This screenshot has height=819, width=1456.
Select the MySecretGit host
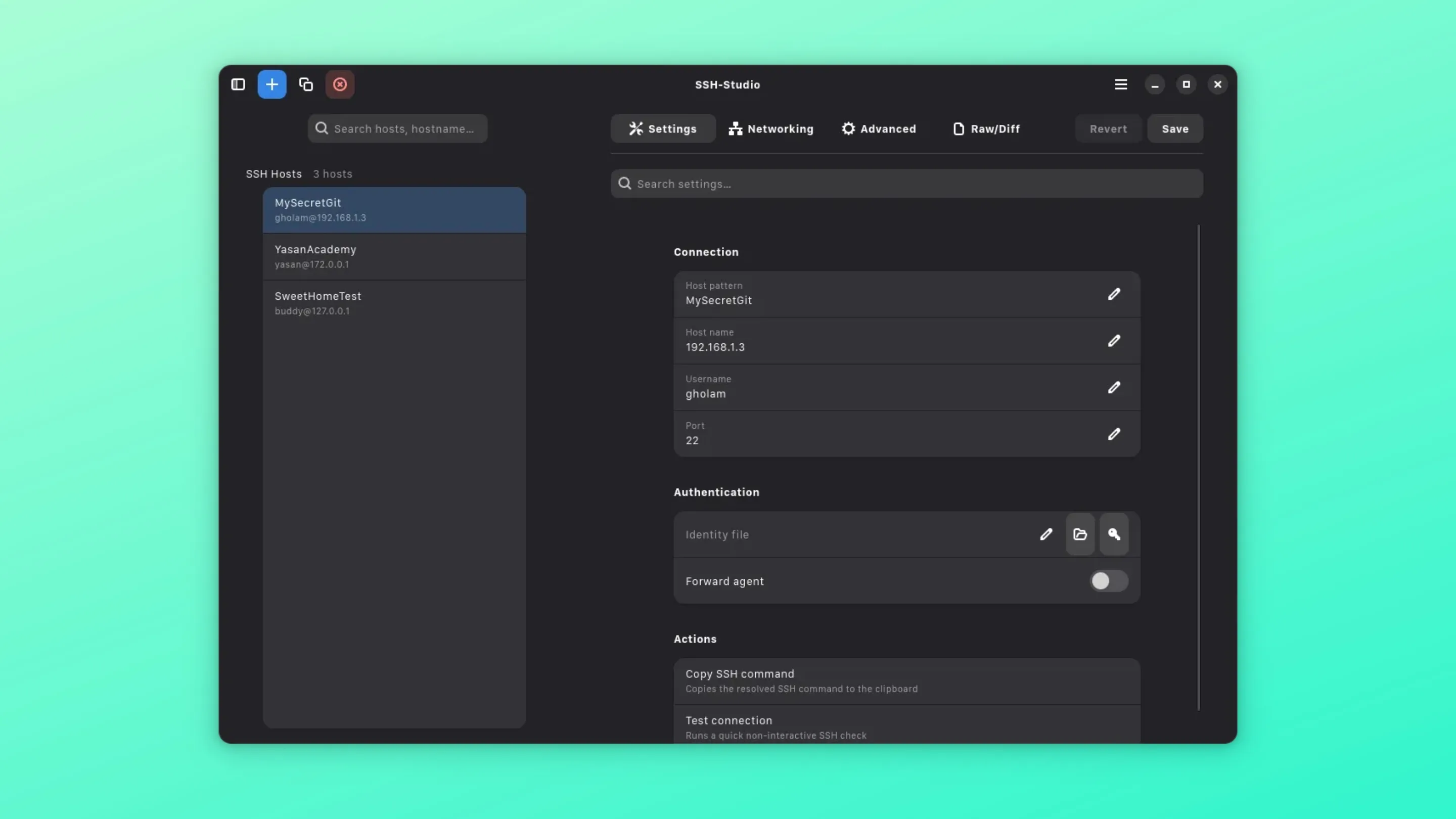coord(394,210)
